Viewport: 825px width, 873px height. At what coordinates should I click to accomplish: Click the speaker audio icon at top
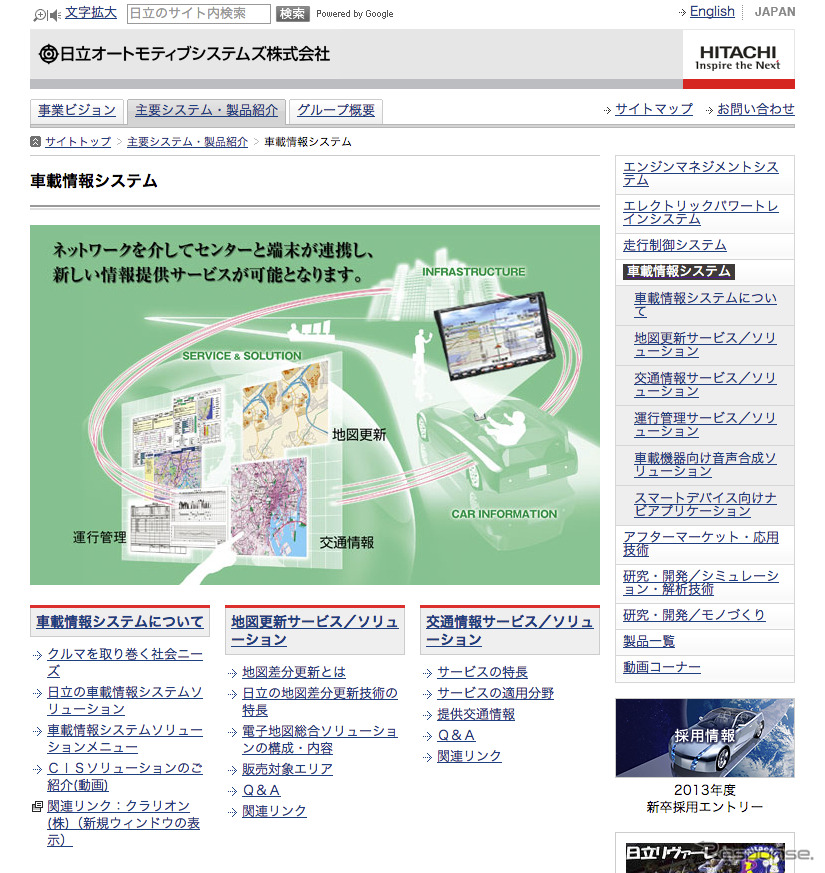coord(55,15)
